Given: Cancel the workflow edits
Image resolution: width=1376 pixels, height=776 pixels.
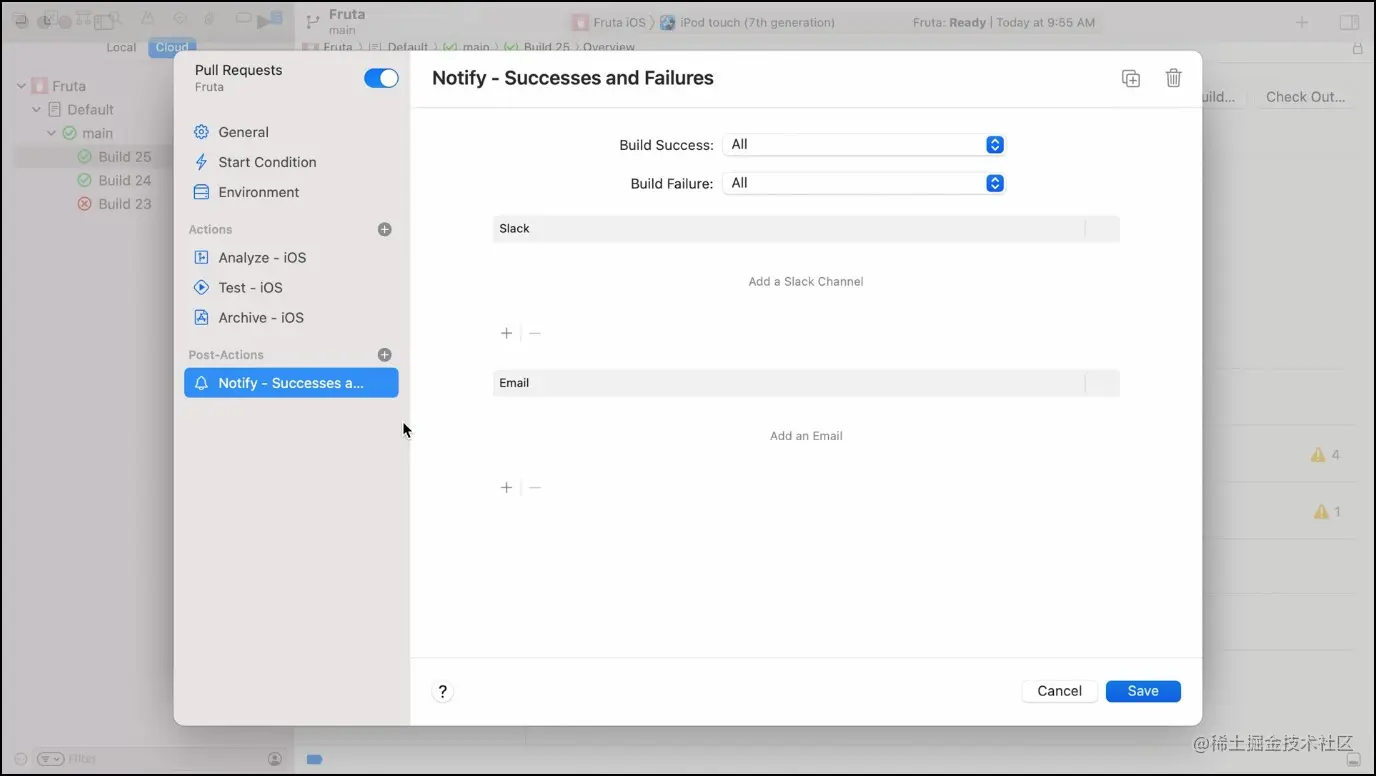Looking at the screenshot, I should click(x=1060, y=691).
